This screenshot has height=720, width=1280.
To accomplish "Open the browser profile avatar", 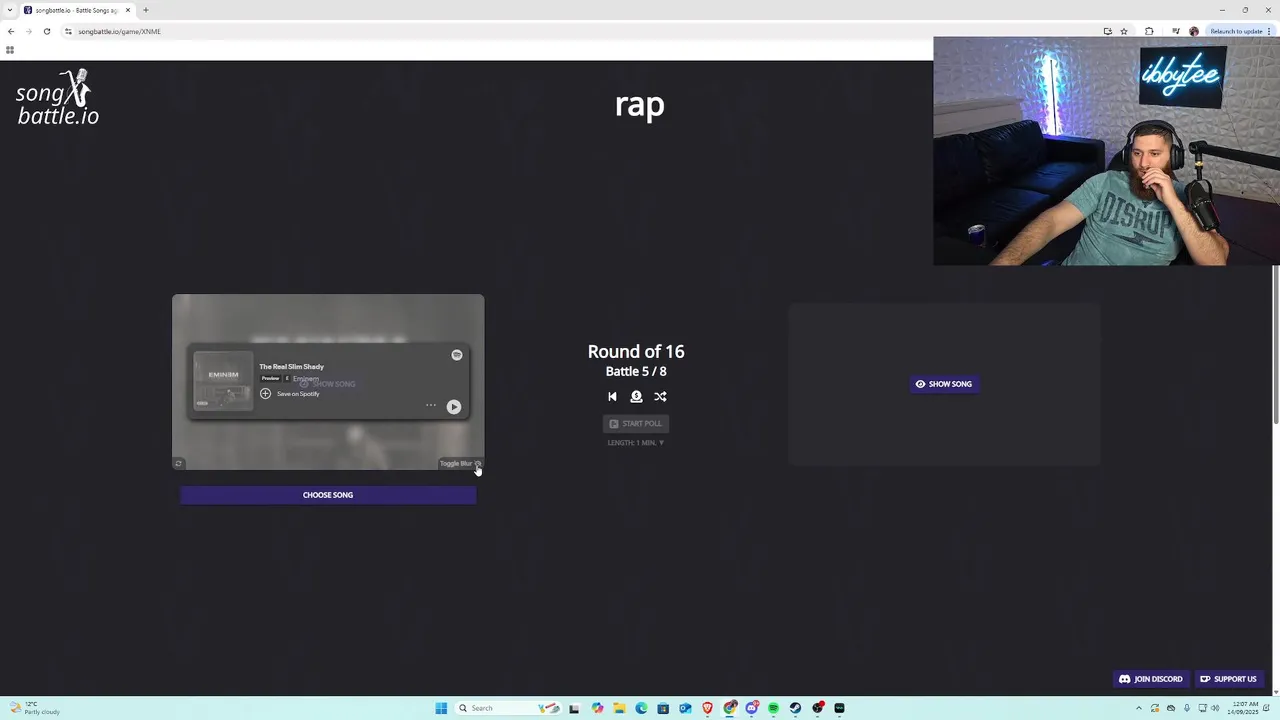I will click(1194, 31).
